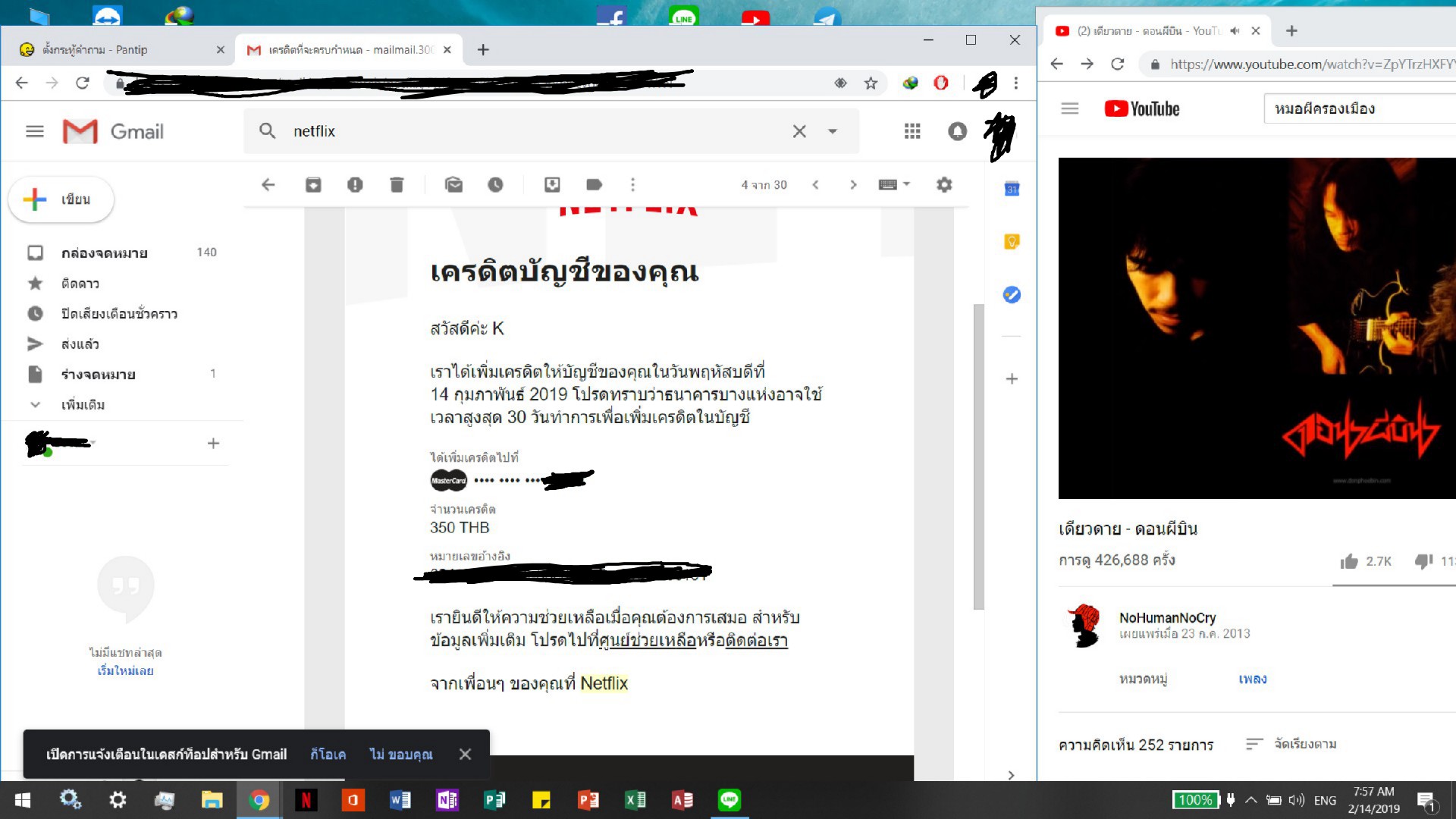1456x819 pixels.
Task: Click YouTube search field หมอผีครองเมือง
Action: (1360, 108)
